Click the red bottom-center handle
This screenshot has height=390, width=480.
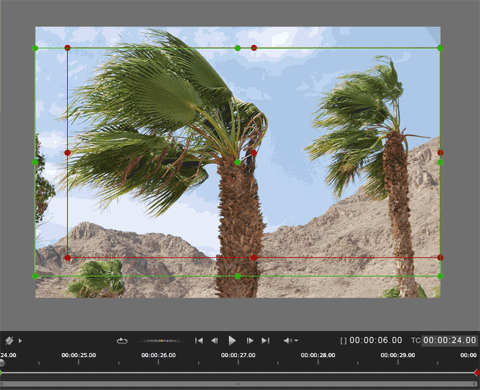tap(254, 258)
